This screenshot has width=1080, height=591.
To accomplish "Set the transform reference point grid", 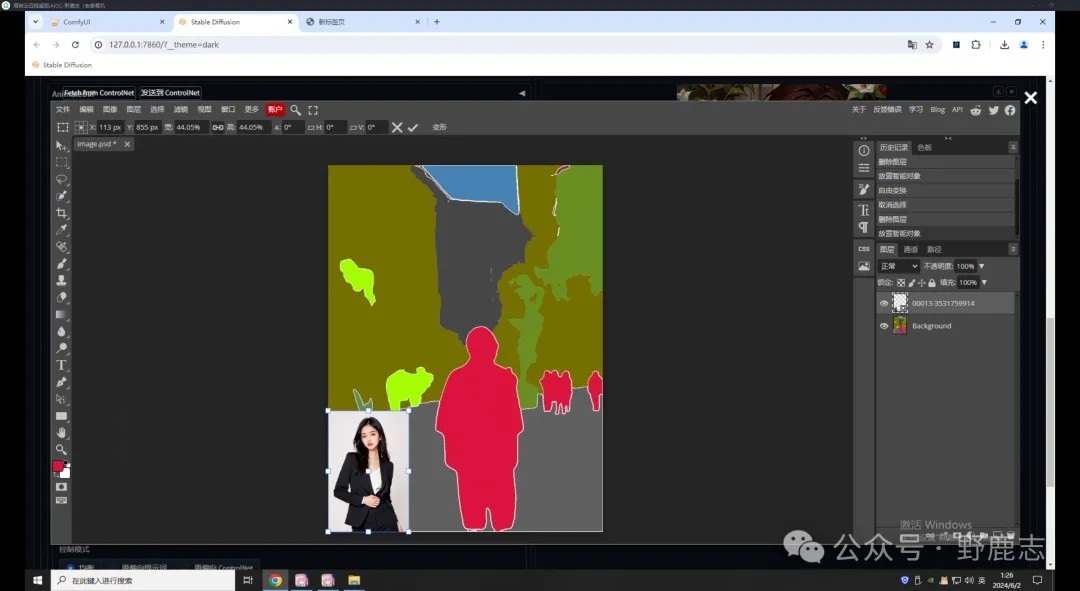I will (x=81, y=127).
